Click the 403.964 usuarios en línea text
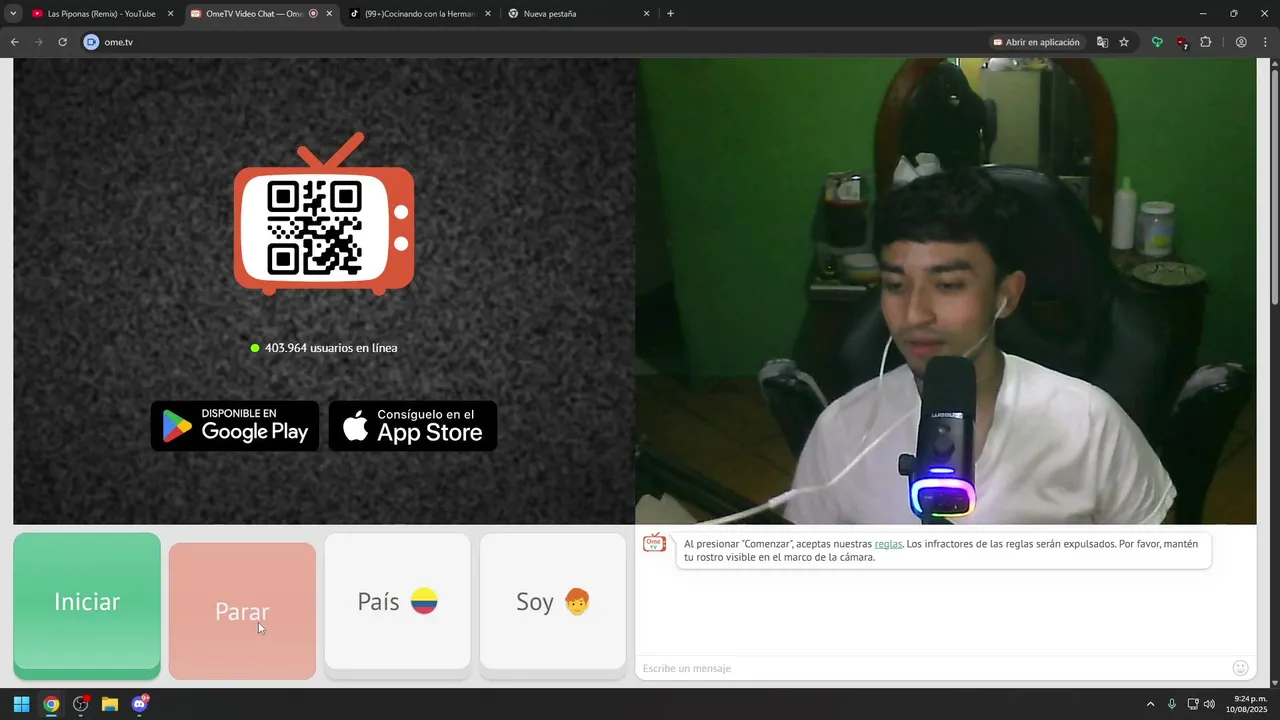 [331, 348]
